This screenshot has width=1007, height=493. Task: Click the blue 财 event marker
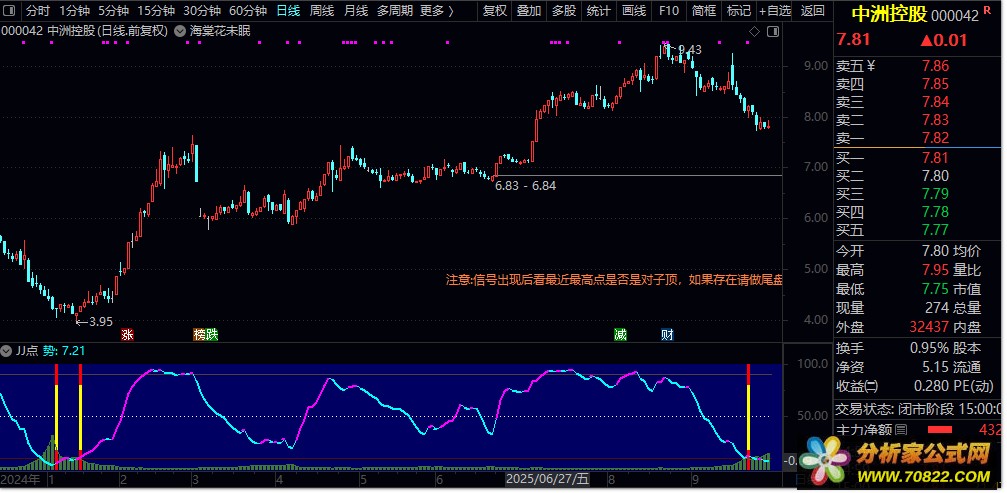coord(667,334)
